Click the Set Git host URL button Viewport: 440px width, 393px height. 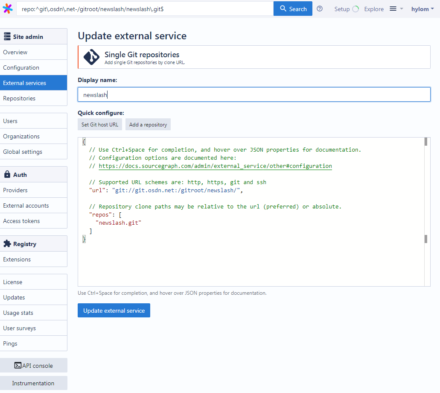pos(100,124)
